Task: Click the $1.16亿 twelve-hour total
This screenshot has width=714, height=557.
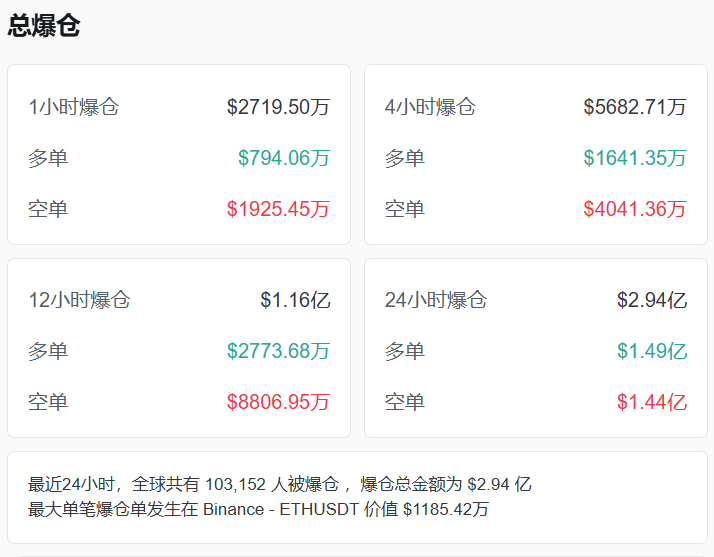Action: point(295,300)
